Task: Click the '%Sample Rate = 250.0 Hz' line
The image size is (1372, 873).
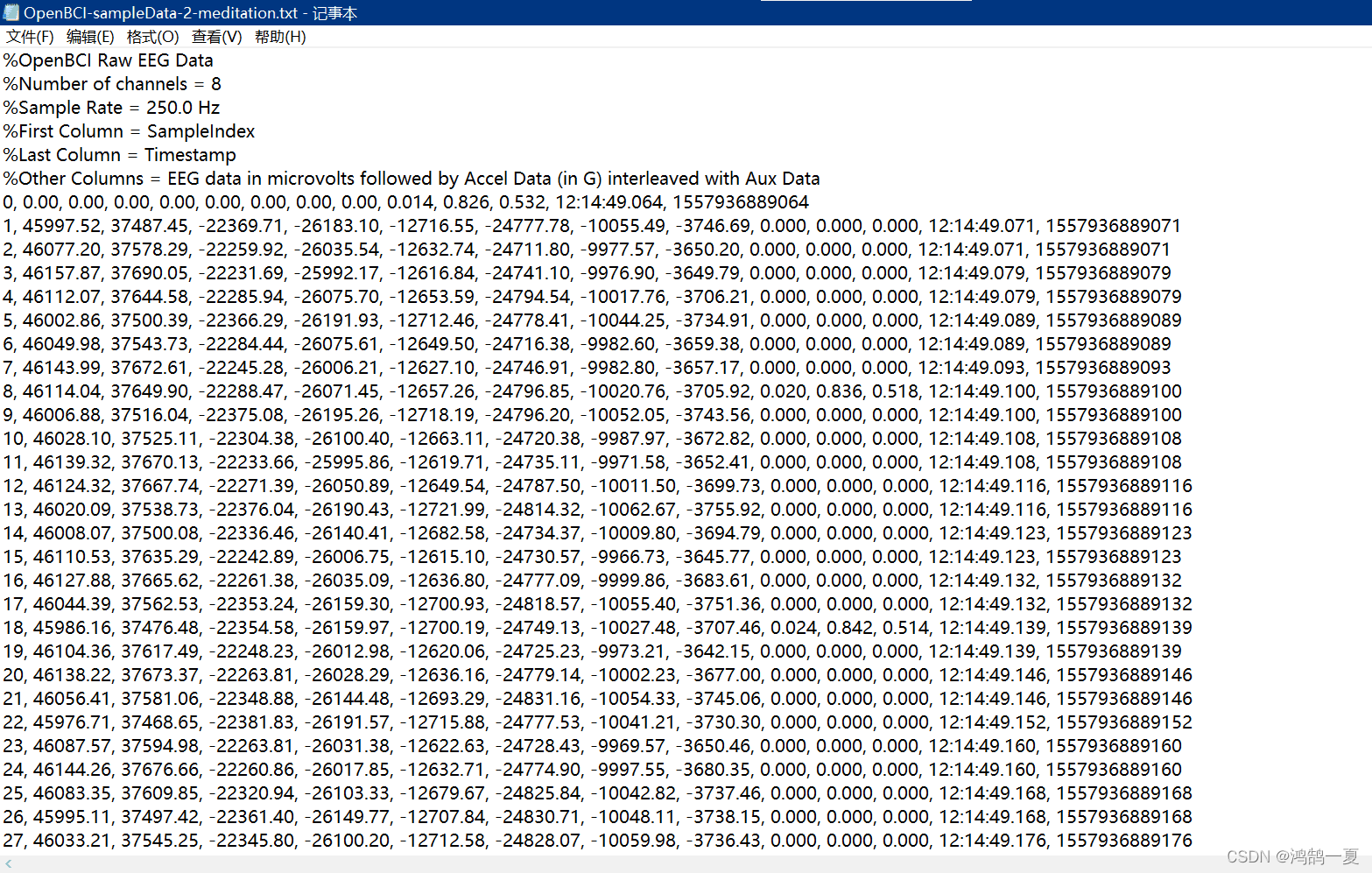Action: 111,108
